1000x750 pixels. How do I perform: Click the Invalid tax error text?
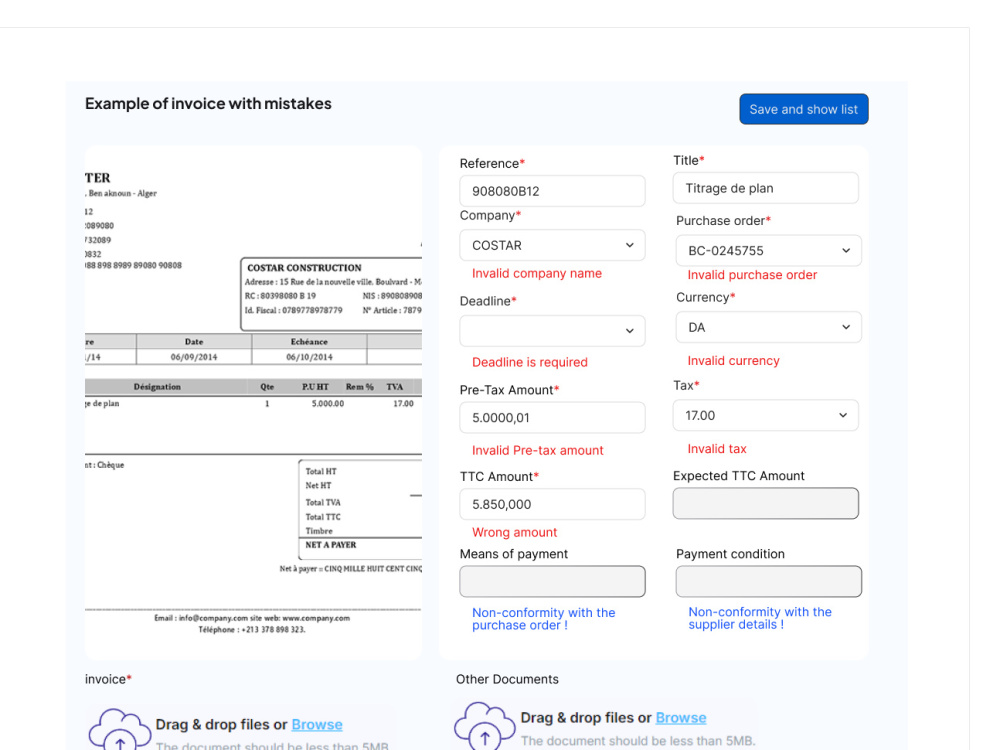coord(716,449)
